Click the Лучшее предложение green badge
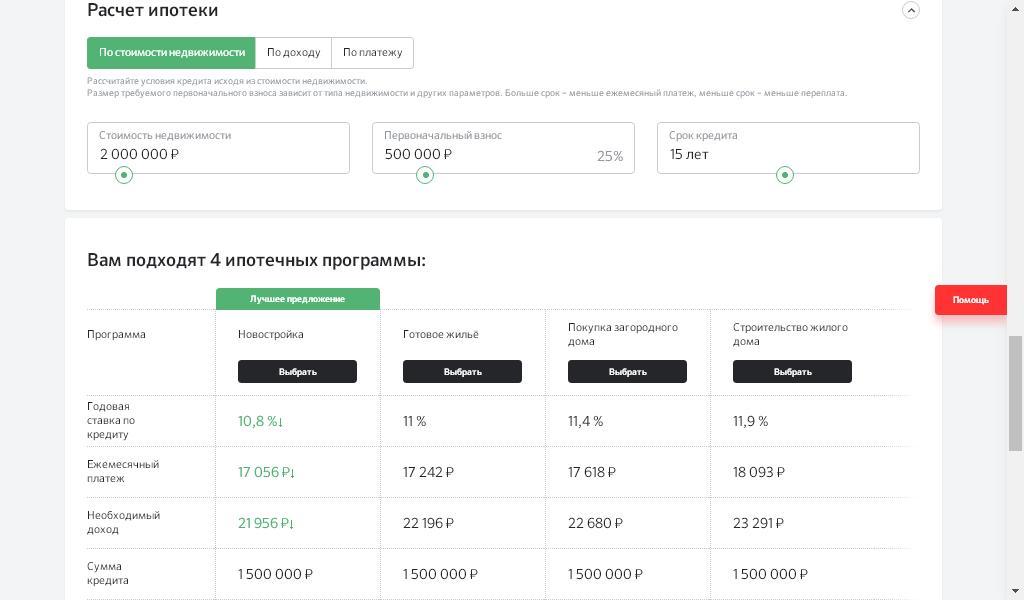Viewport: 1024px width, 600px height. coord(297,299)
